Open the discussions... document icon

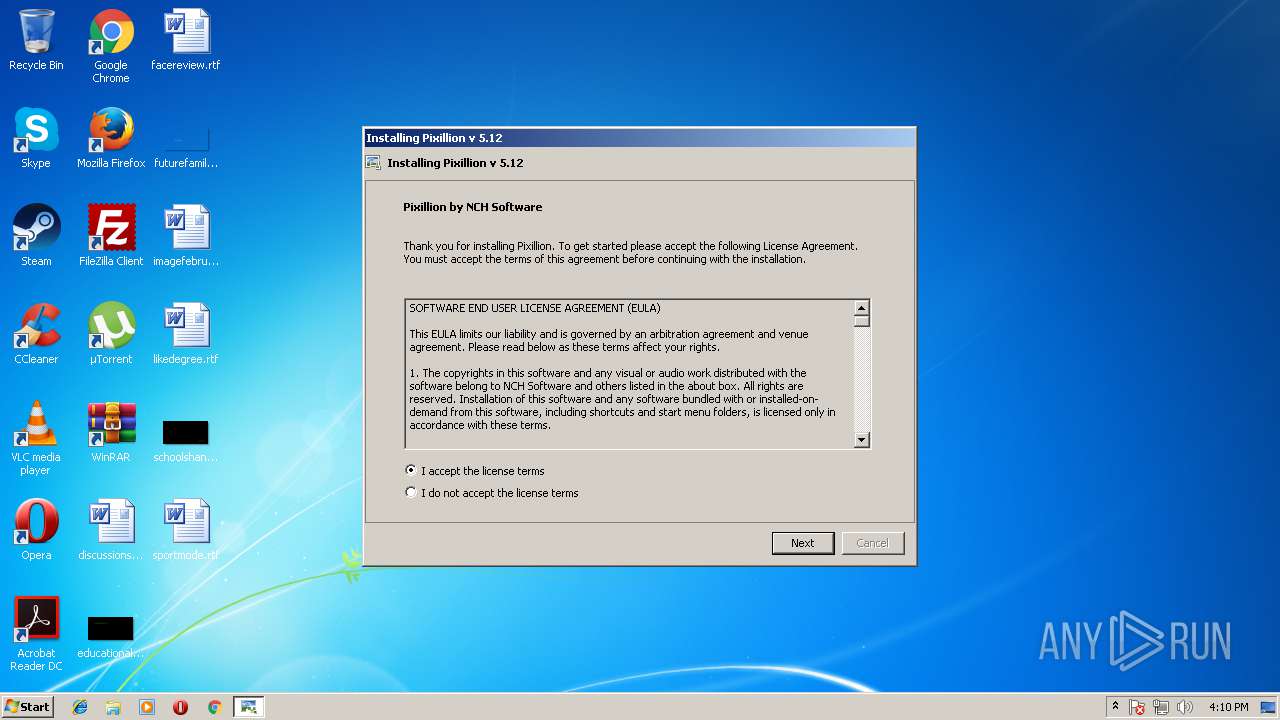pos(111,530)
